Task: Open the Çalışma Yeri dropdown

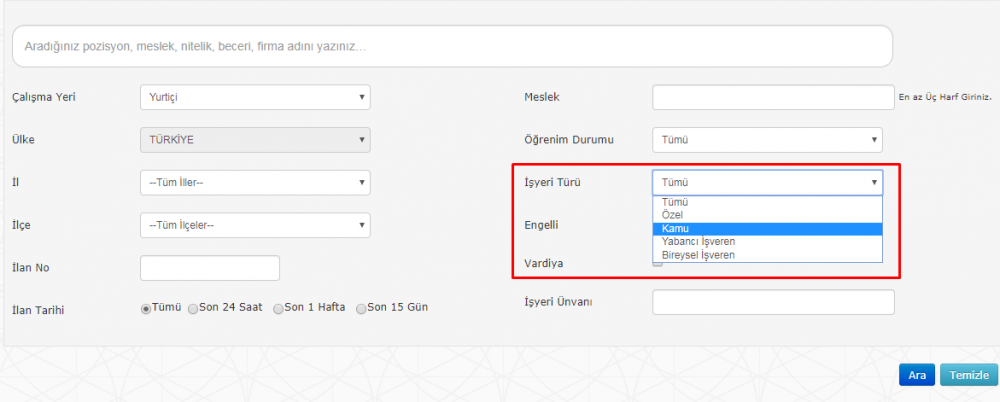Action: (x=255, y=97)
